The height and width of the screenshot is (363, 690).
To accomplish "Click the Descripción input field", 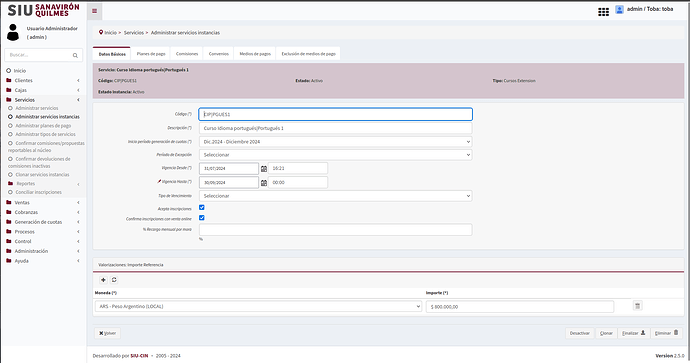I will [335, 128].
